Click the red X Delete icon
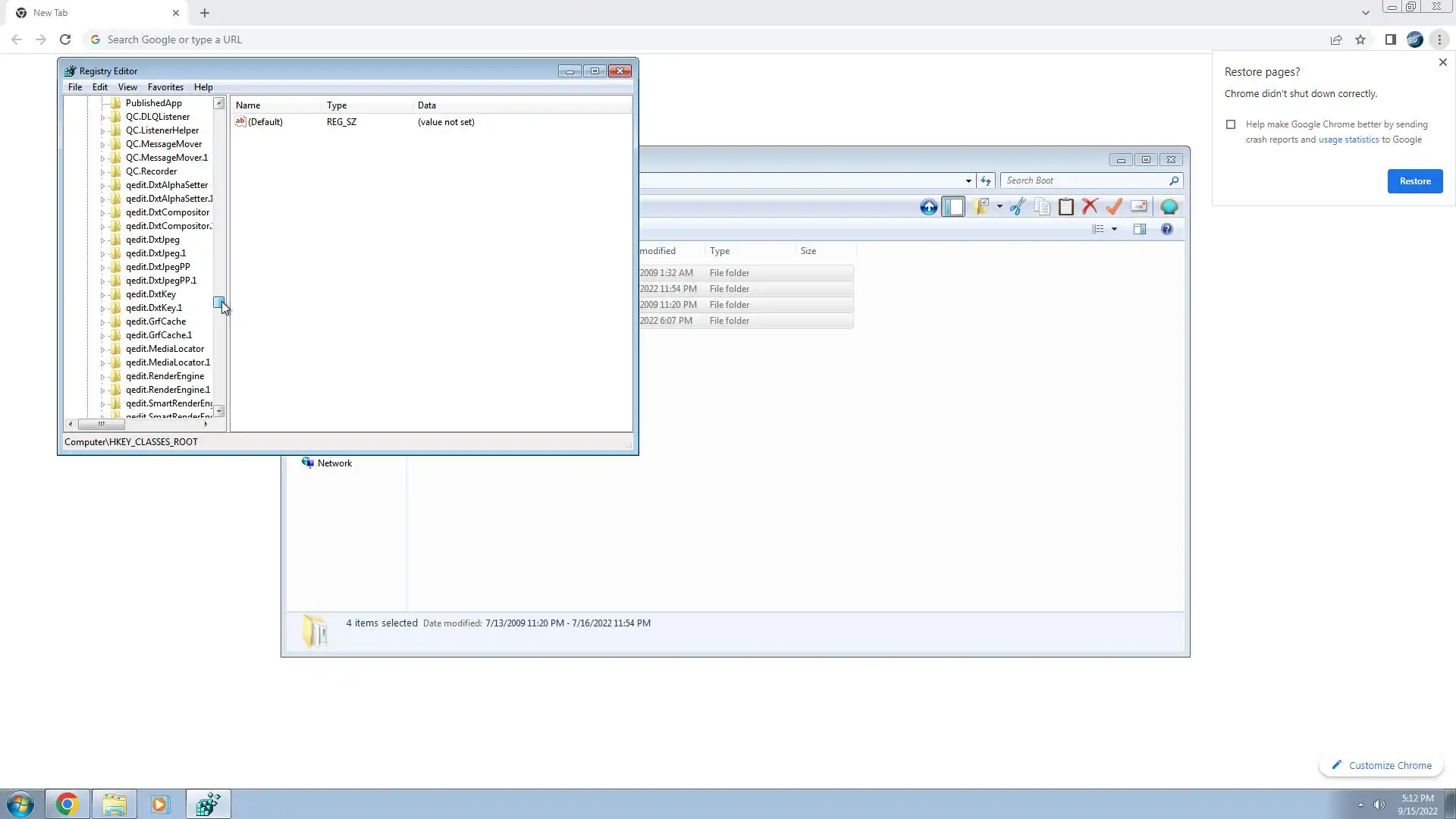 tap(1090, 206)
